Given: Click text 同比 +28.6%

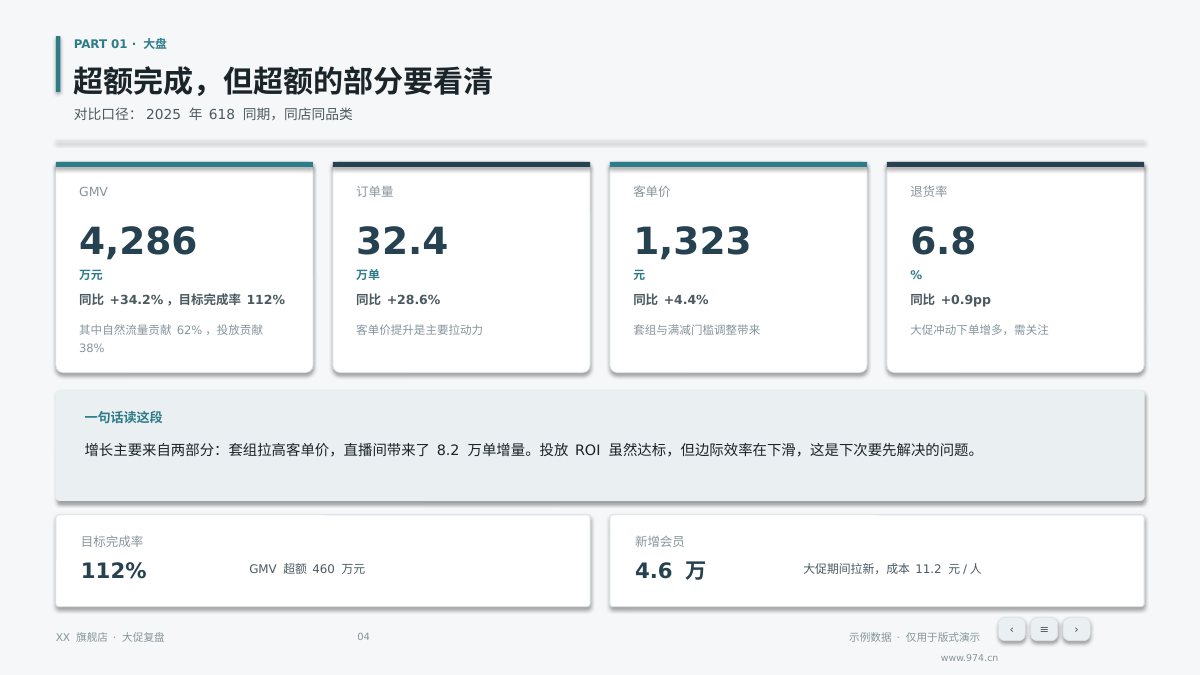Looking at the screenshot, I should coord(398,299).
